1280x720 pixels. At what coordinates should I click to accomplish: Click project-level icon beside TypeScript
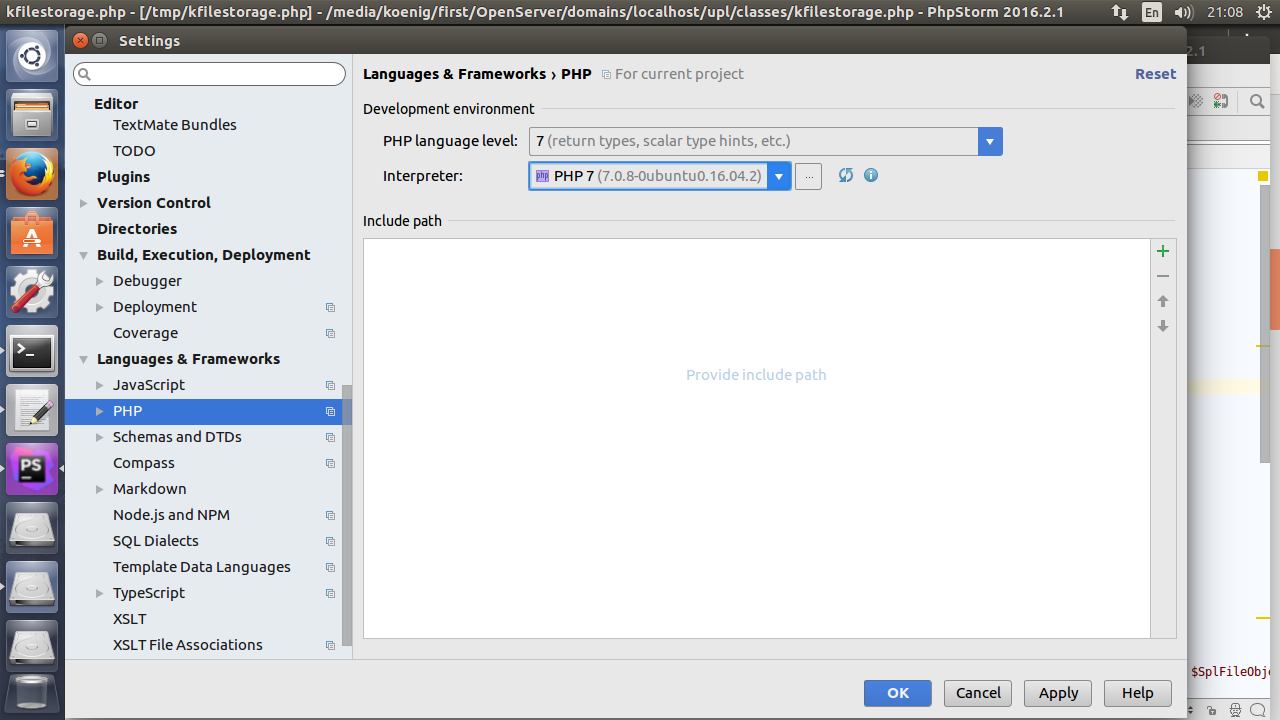[x=330, y=593]
